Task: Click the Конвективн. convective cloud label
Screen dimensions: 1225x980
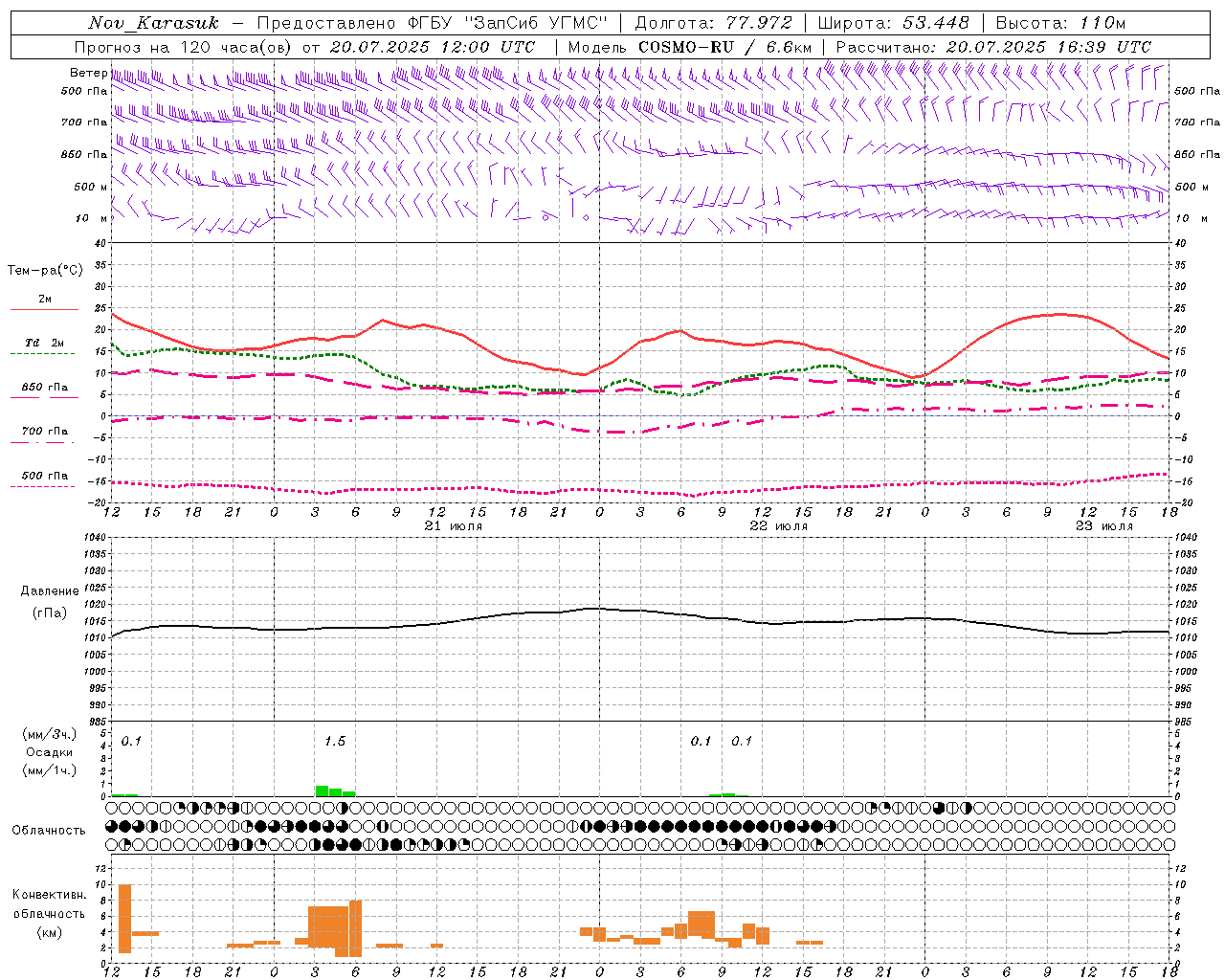Action: (50, 895)
